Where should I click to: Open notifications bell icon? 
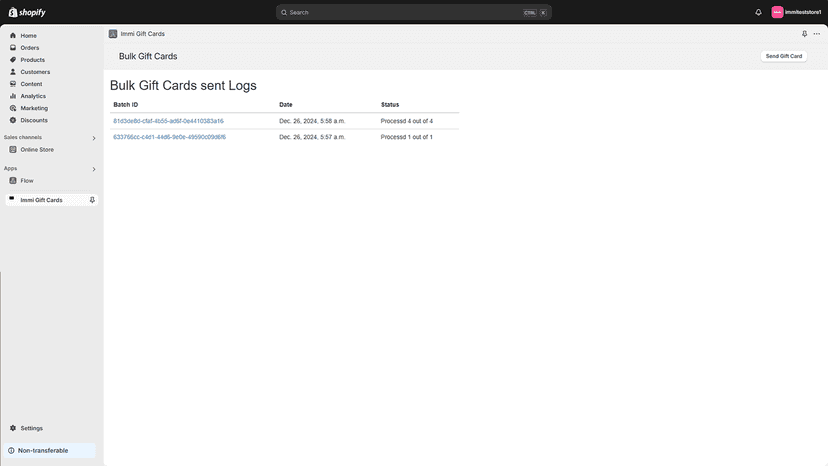[758, 12]
